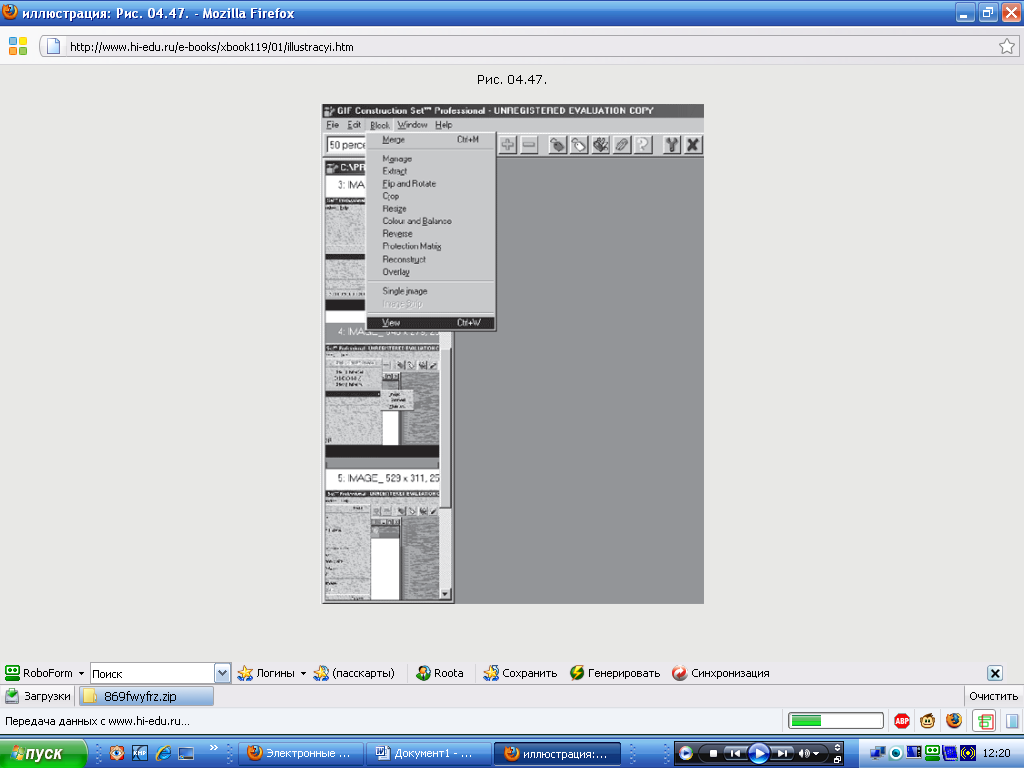Image resolution: width=1024 pixels, height=768 pixels.
Task: Click the Firefox site identity page icon
Action: (54, 46)
